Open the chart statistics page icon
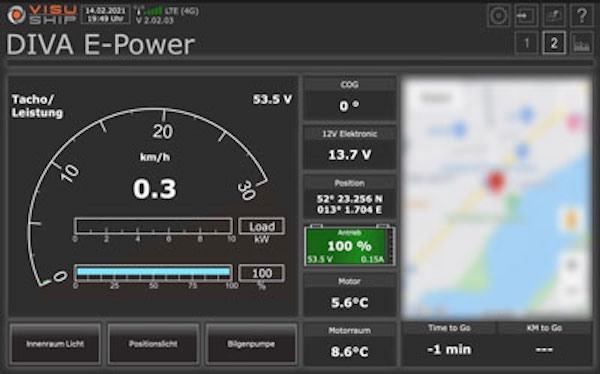 [582, 43]
